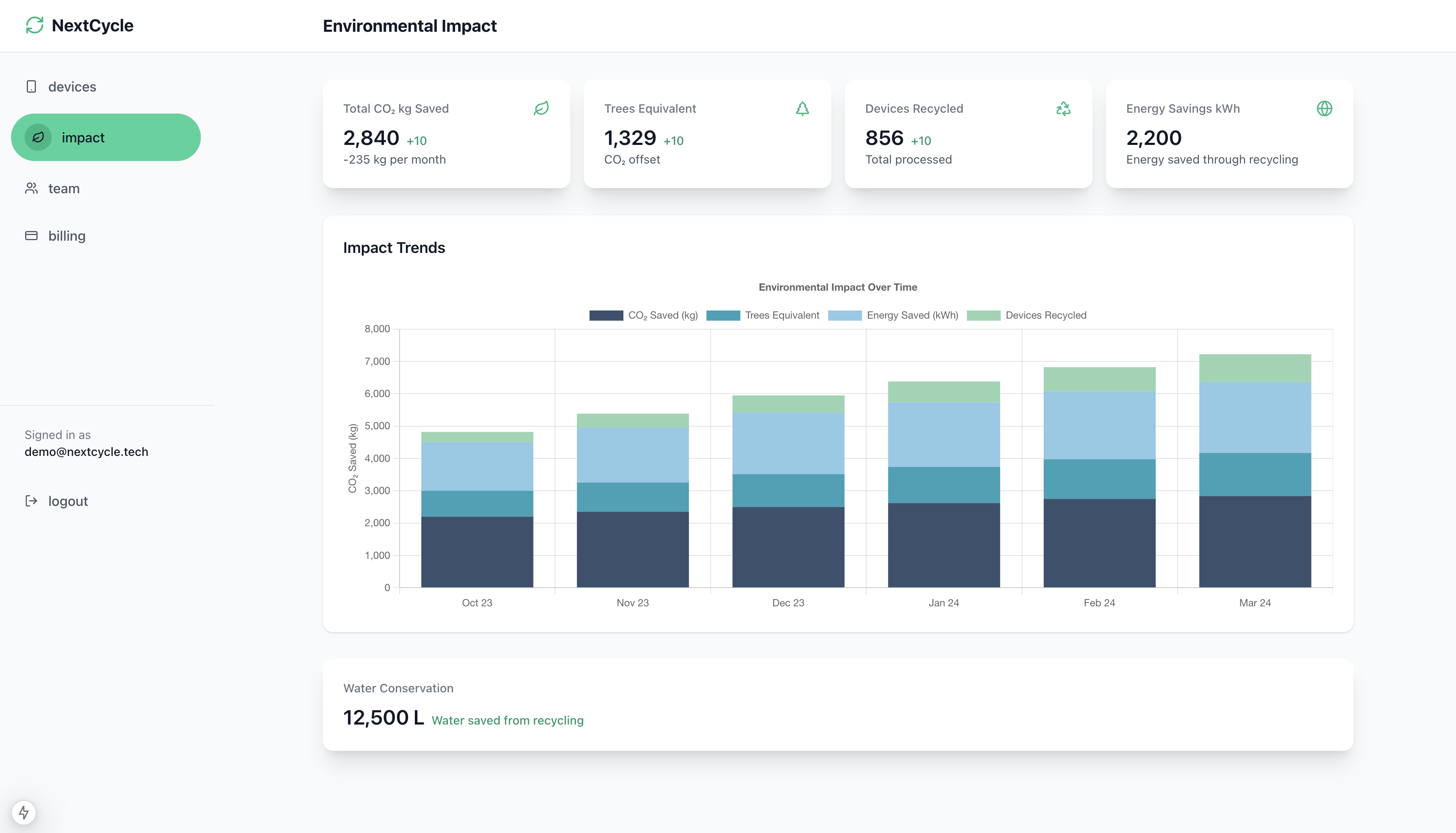Click the leaf icon on impact item
The height and width of the screenshot is (833, 1456).
click(x=38, y=137)
